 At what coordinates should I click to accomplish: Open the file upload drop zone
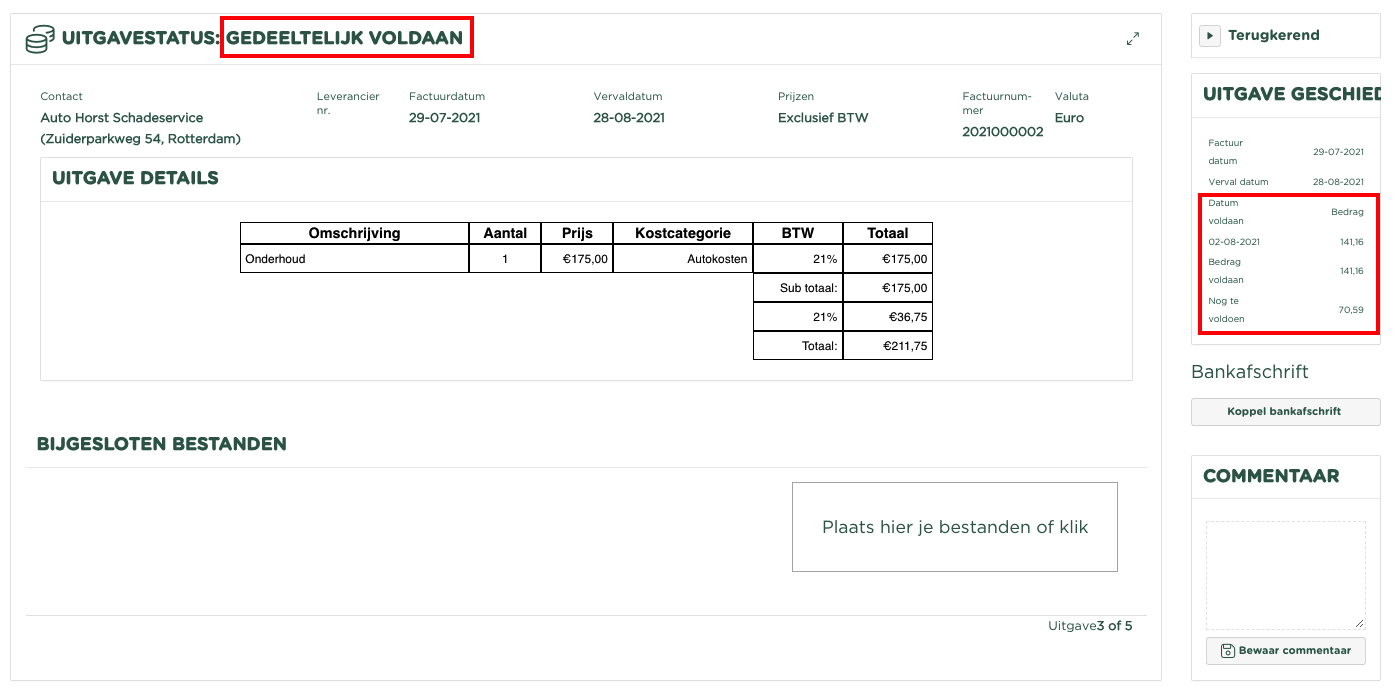pyautogui.click(x=954, y=527)
